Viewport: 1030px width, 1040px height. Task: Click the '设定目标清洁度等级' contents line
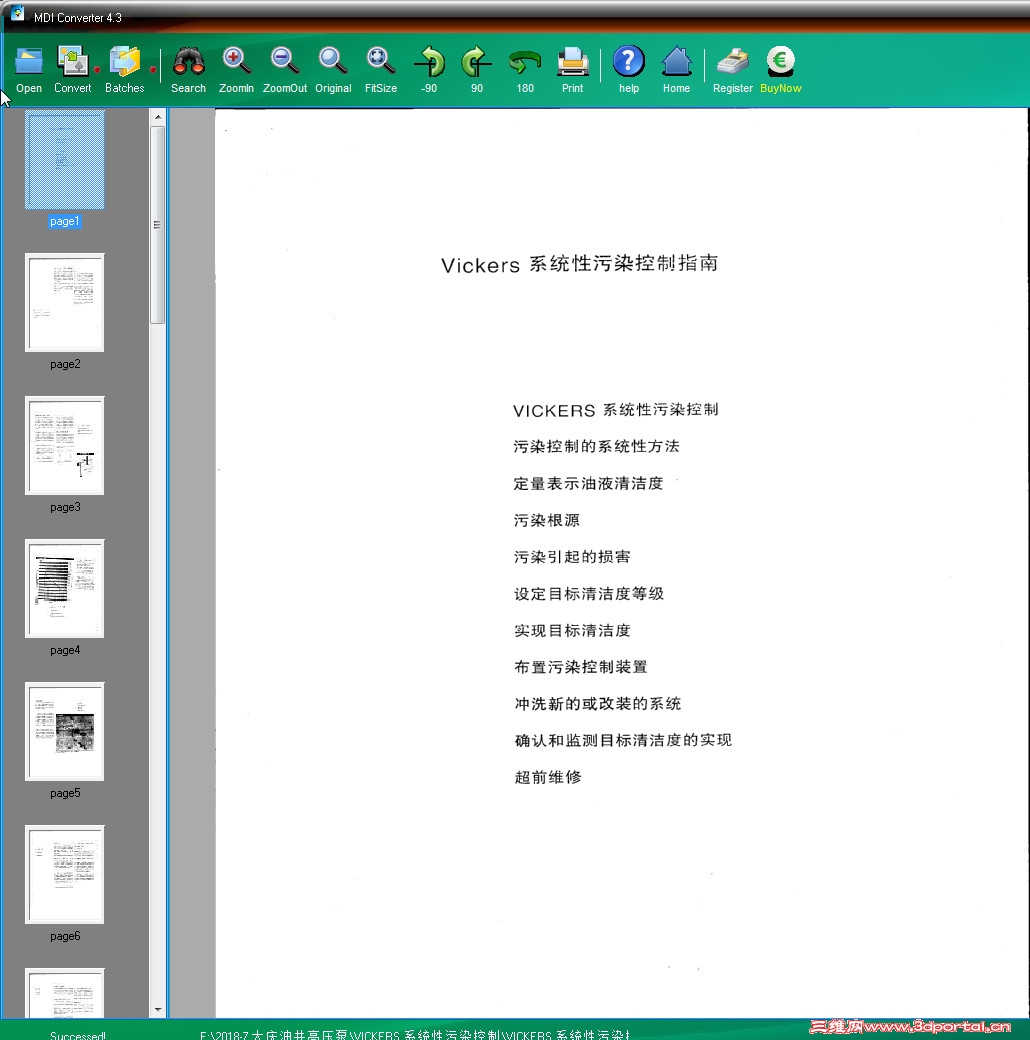589,594
